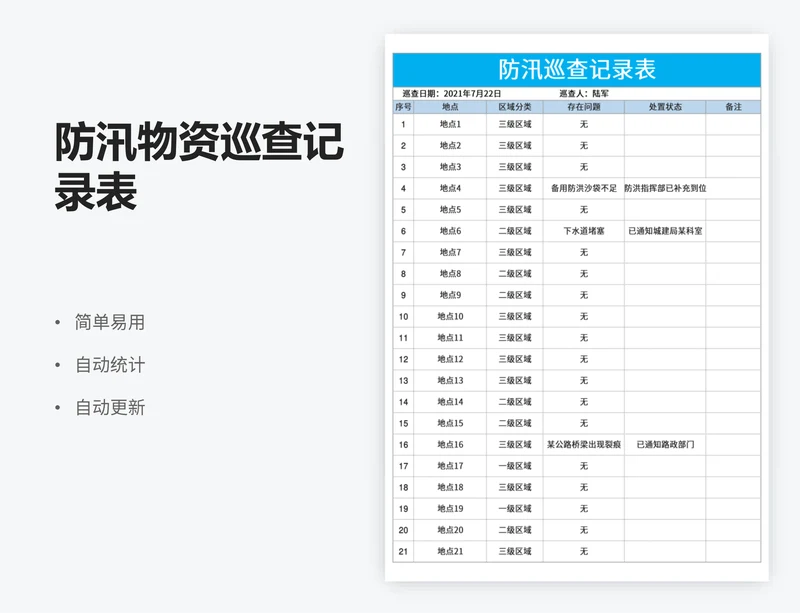
Task: Click the status cell '已通知路政部门'
Action: click(665, 445)
